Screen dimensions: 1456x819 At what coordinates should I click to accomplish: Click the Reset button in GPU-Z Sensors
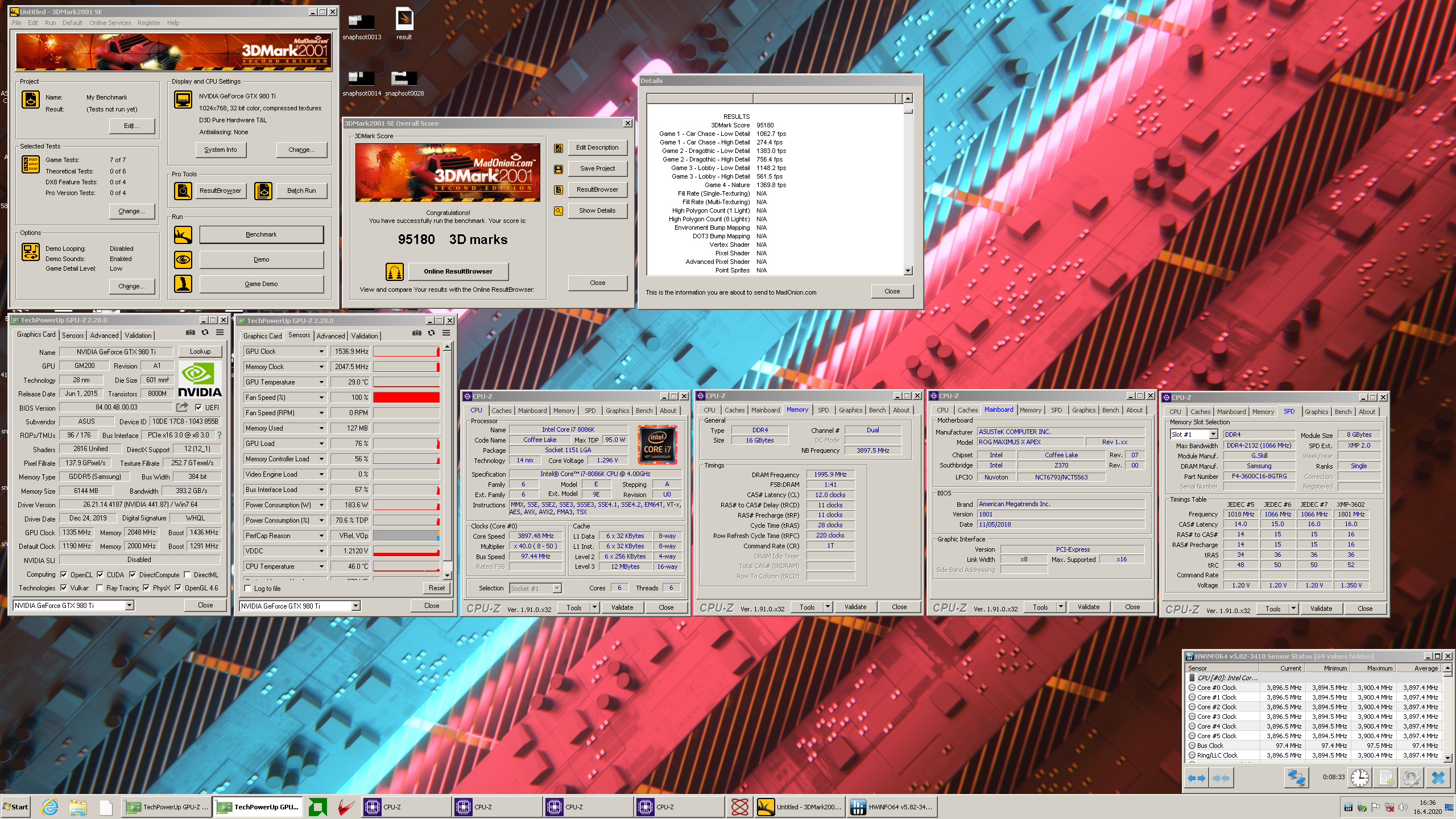(x=437, y=588)
